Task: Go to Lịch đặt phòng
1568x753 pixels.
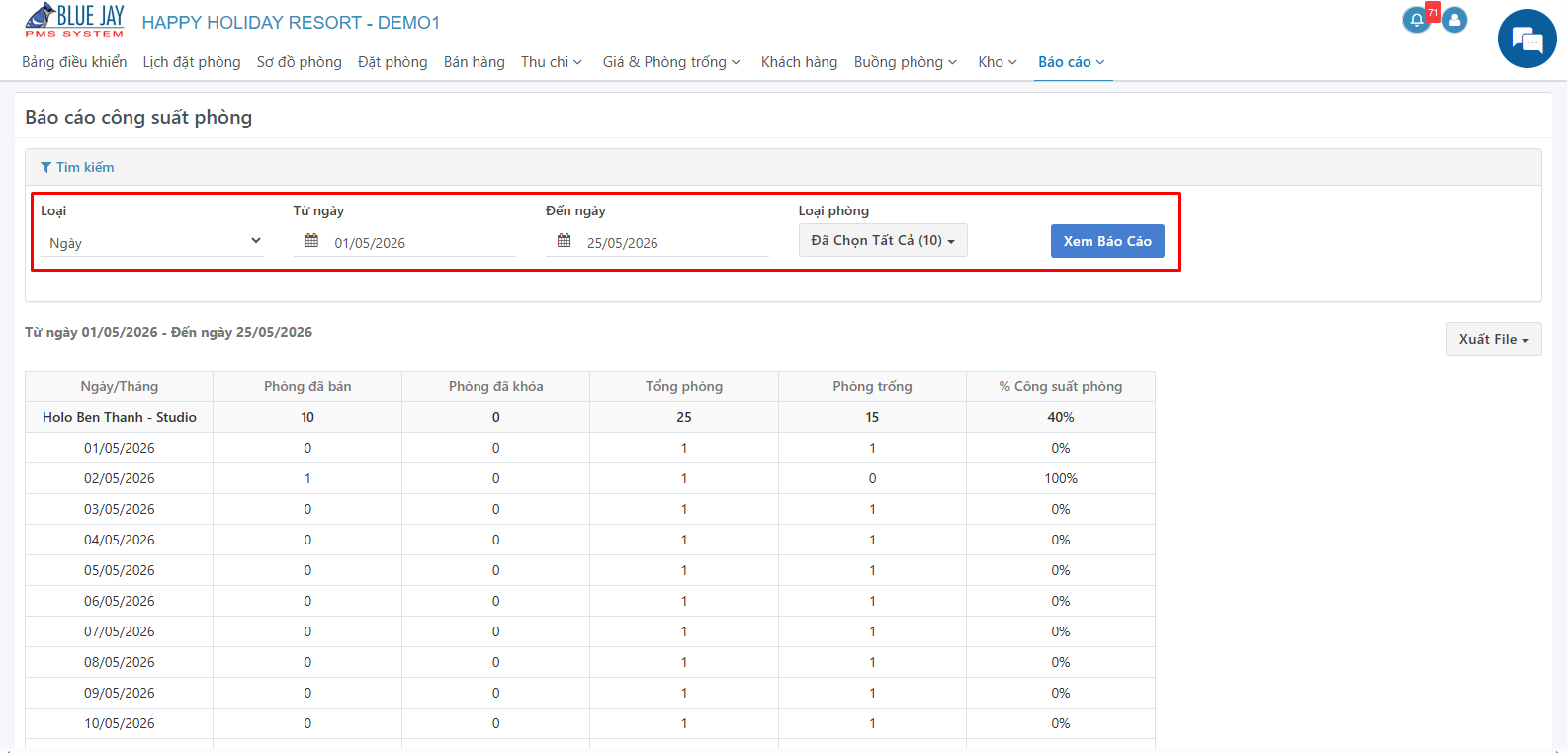Action: pos(192,62)
